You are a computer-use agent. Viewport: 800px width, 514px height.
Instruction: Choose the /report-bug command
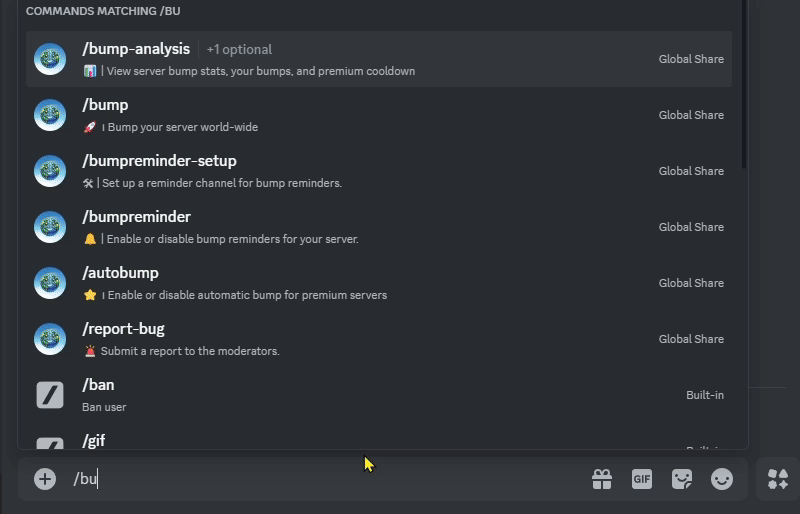click(123, 329)
